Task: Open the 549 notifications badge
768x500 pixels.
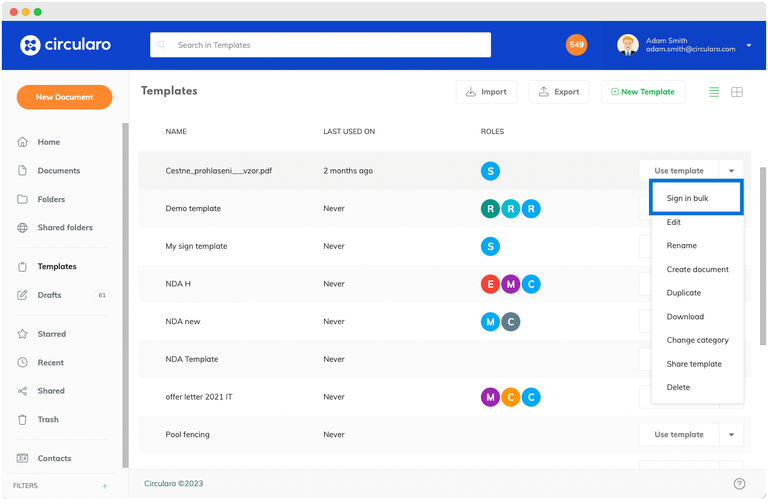Action: coord(576,45)
